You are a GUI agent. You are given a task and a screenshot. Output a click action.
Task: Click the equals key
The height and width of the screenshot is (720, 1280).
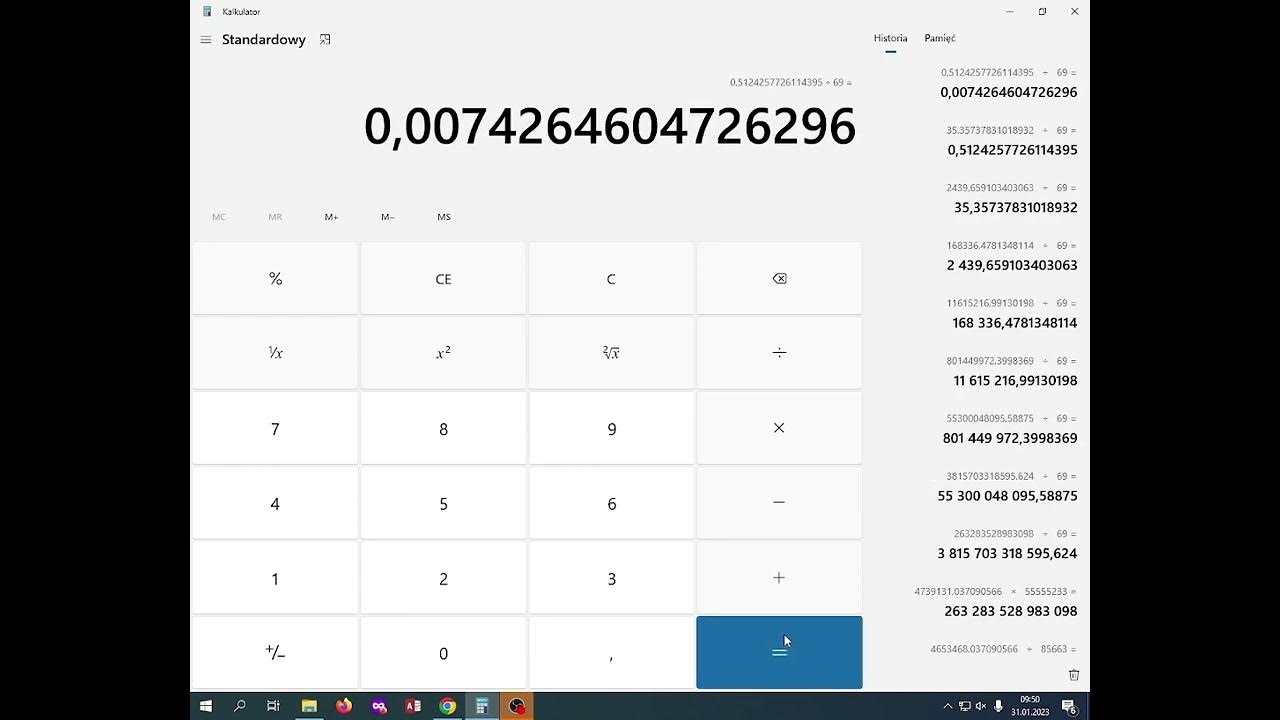pos(779,652)
